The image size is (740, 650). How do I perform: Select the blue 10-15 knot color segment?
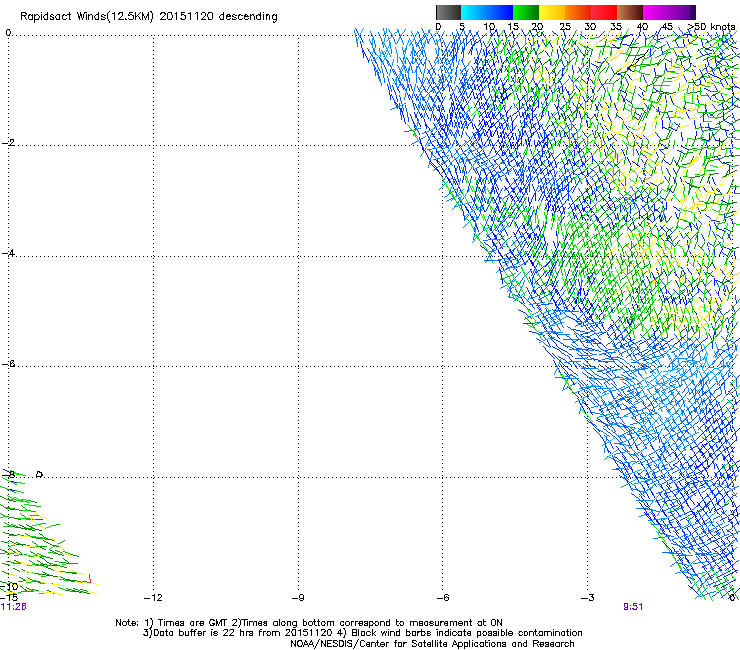coord(500,12)
